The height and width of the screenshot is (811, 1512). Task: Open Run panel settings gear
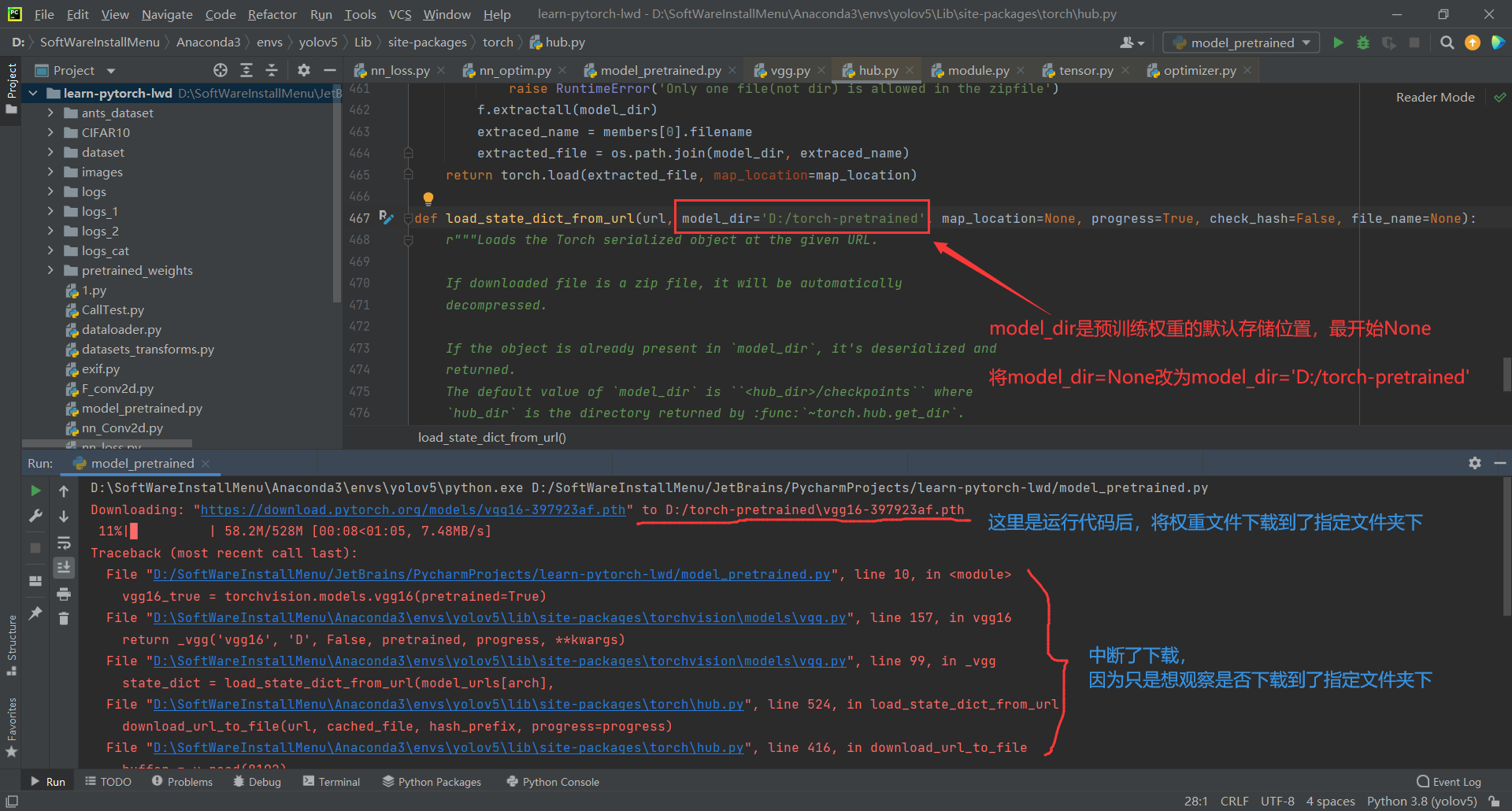tap(1475, 463)
